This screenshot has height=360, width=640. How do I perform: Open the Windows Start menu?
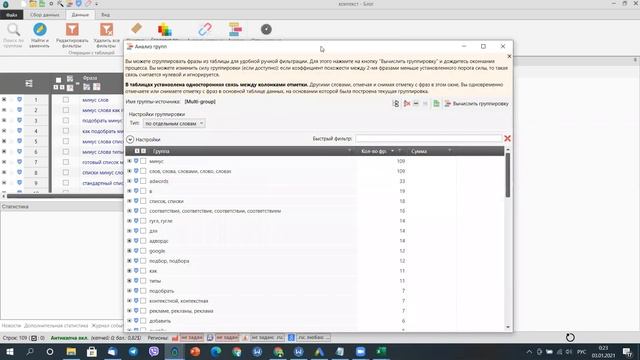[x=9, y=351]
